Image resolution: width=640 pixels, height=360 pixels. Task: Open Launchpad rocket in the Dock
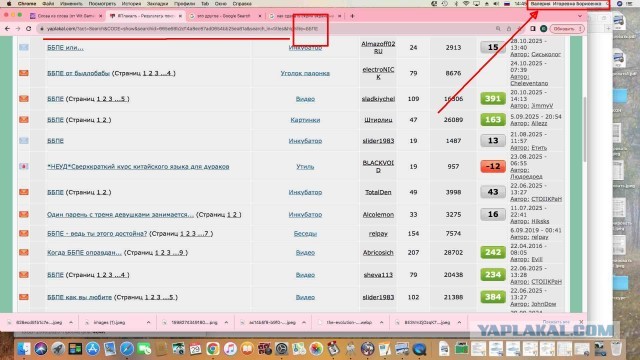58,349
